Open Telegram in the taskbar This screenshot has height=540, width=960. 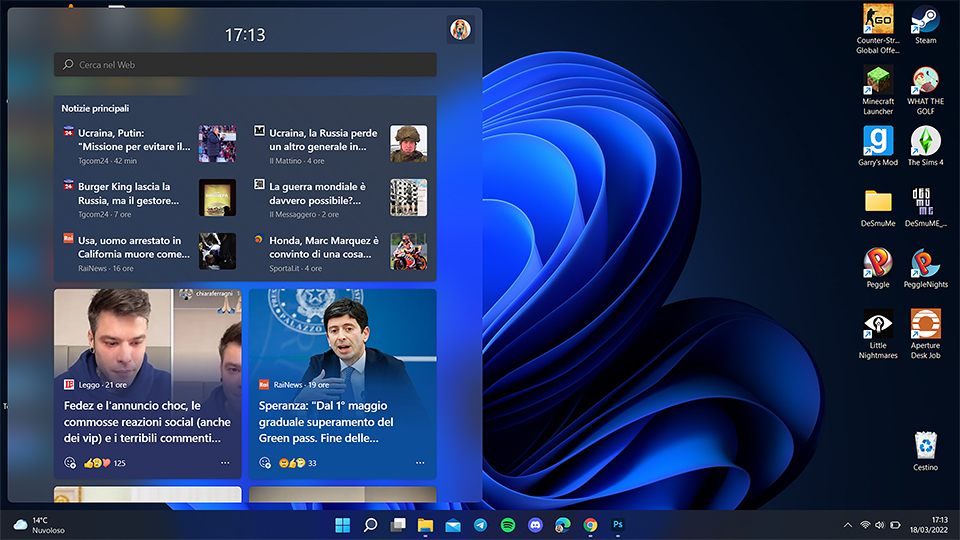480,525
